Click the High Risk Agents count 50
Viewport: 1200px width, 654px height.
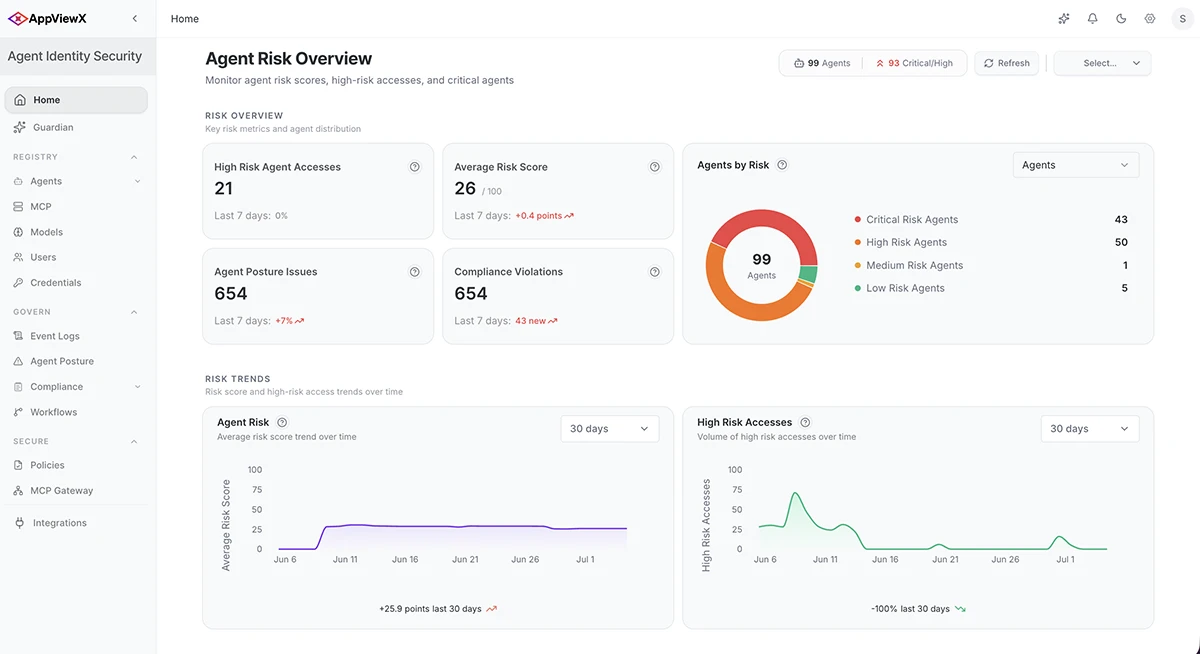[x=1121, y=242]
